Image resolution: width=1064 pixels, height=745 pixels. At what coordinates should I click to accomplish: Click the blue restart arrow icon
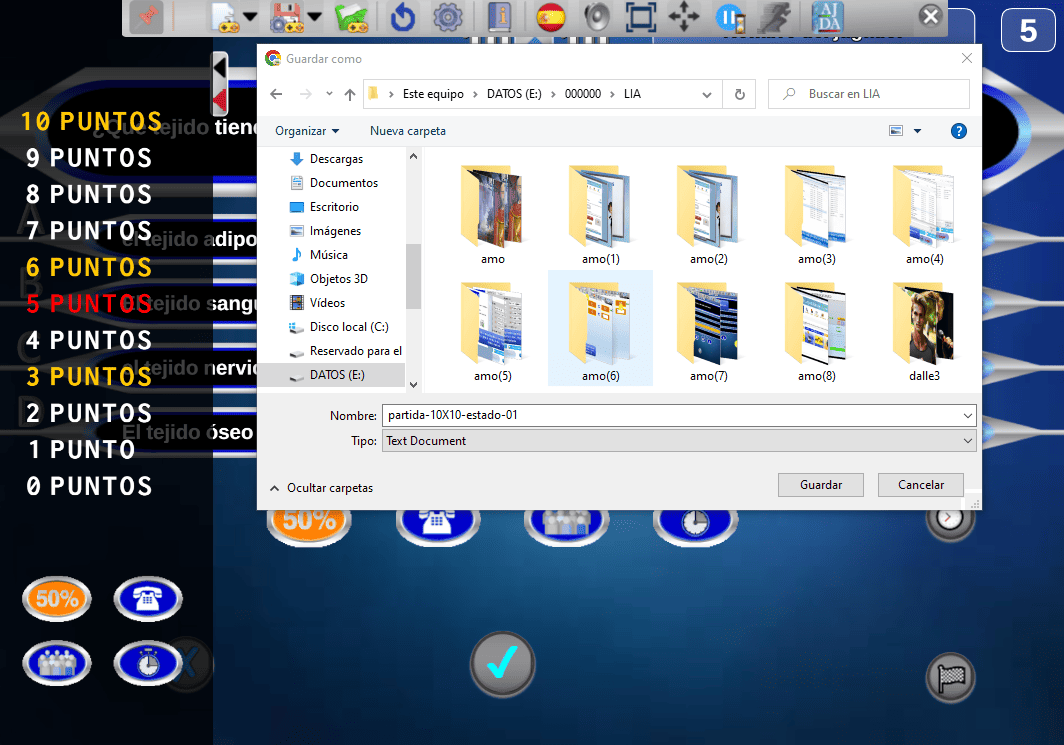pos(402,17)
